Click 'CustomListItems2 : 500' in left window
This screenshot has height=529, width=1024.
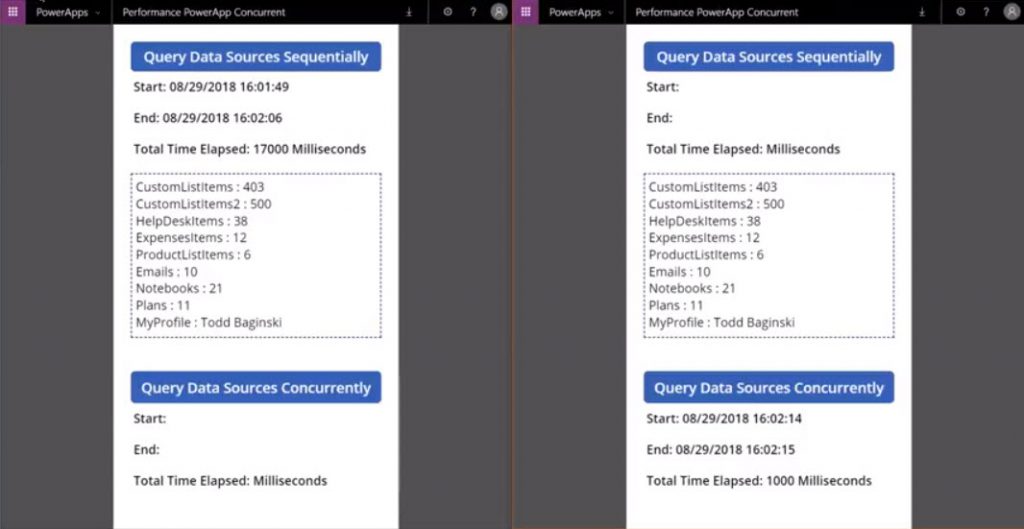(x=204, y=204)
